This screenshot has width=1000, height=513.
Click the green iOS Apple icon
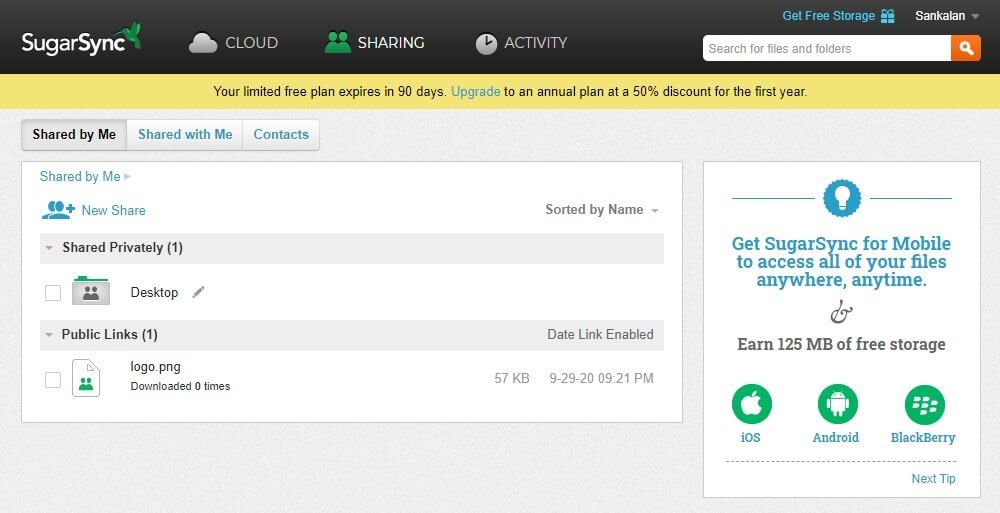click(751, 405)
